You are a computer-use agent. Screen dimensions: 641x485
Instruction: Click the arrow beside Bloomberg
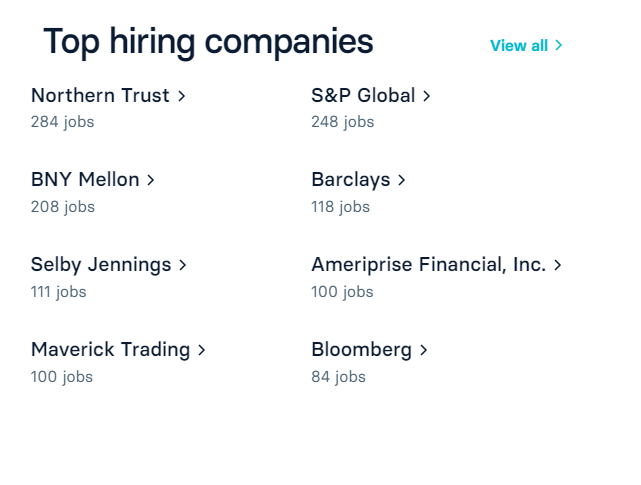424,350
